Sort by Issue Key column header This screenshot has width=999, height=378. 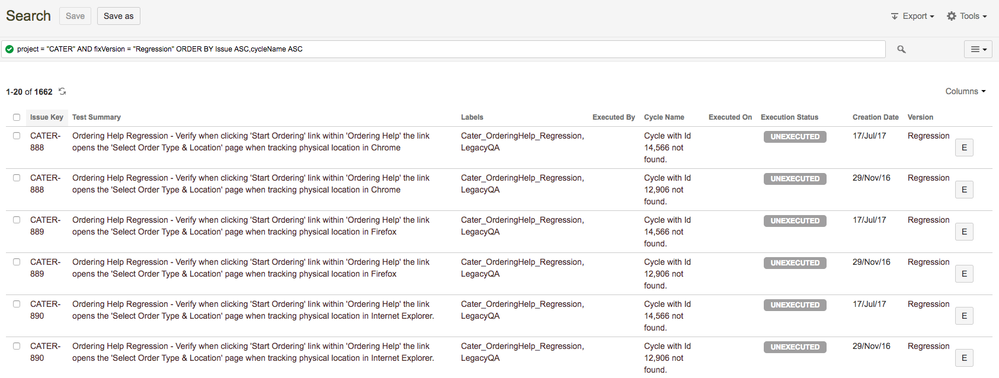click(x=47, y=117)
